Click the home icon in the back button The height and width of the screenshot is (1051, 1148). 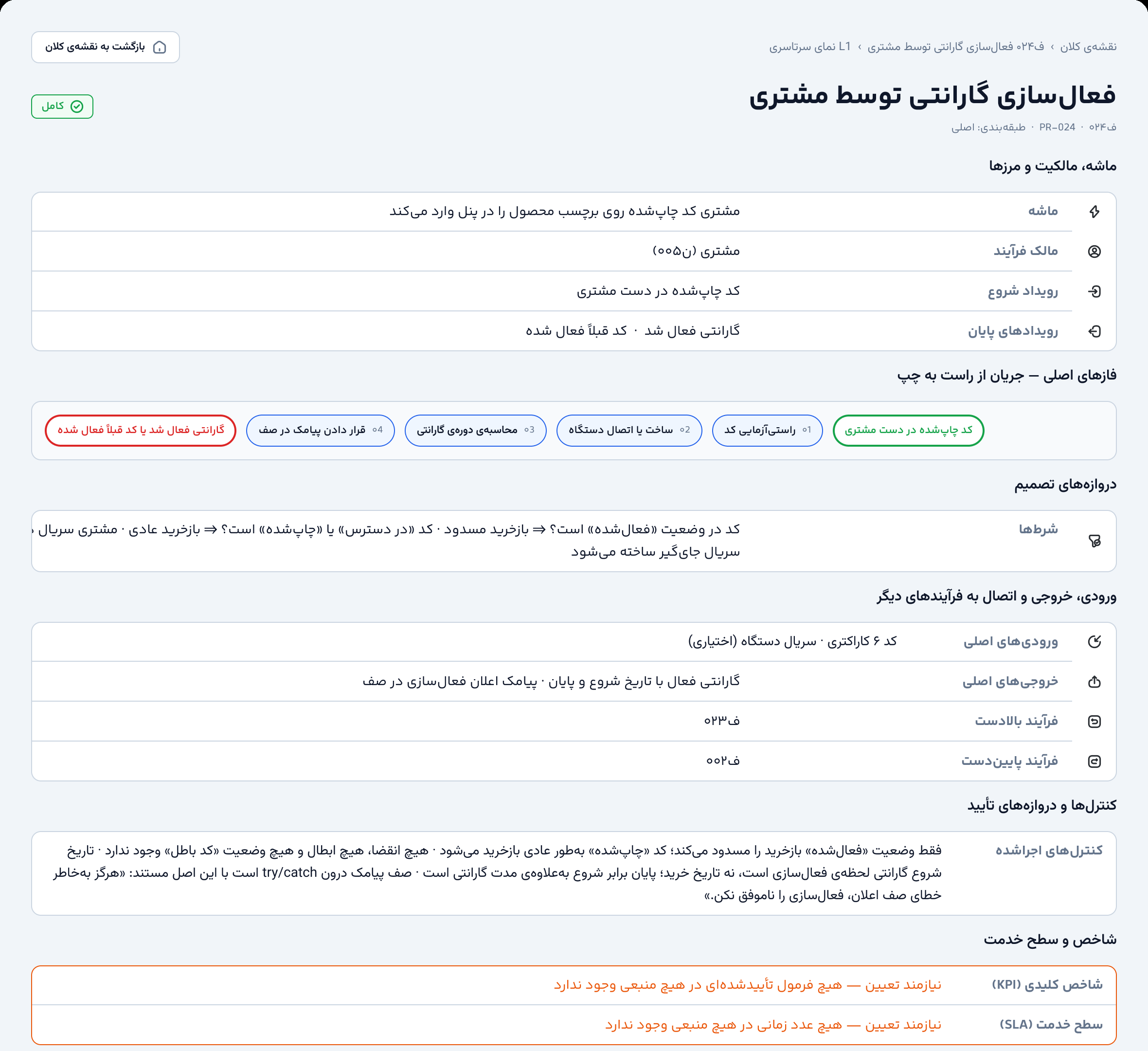pos(160,47)
